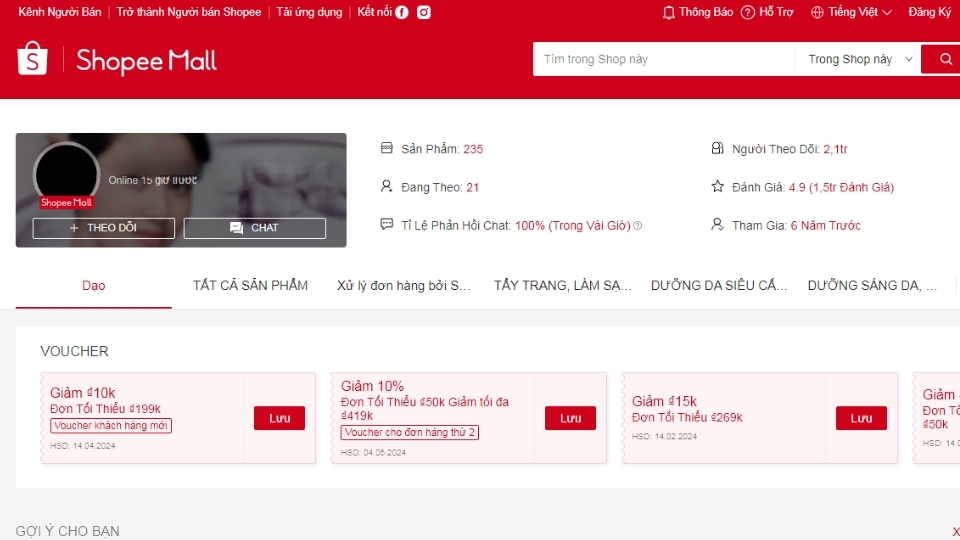The image size is (960, 540).
Task: Click the Shopee Mall wordmark
Action: point(146,60)
